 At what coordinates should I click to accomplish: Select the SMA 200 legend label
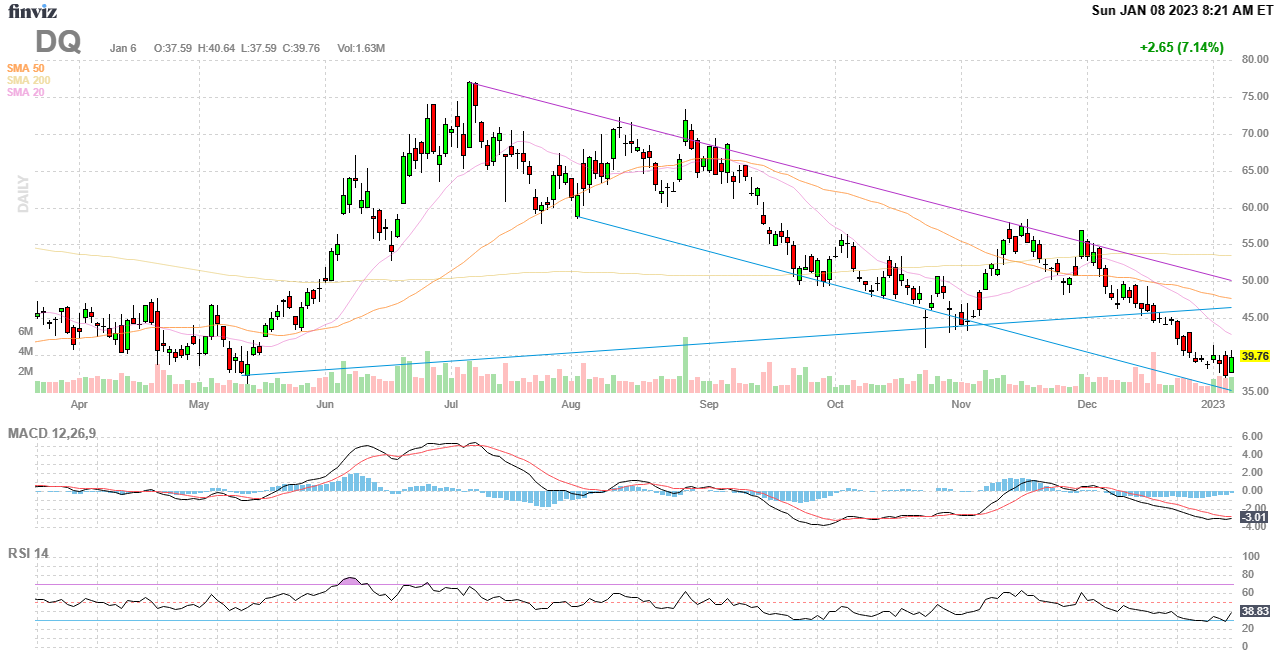pos(28,80)
